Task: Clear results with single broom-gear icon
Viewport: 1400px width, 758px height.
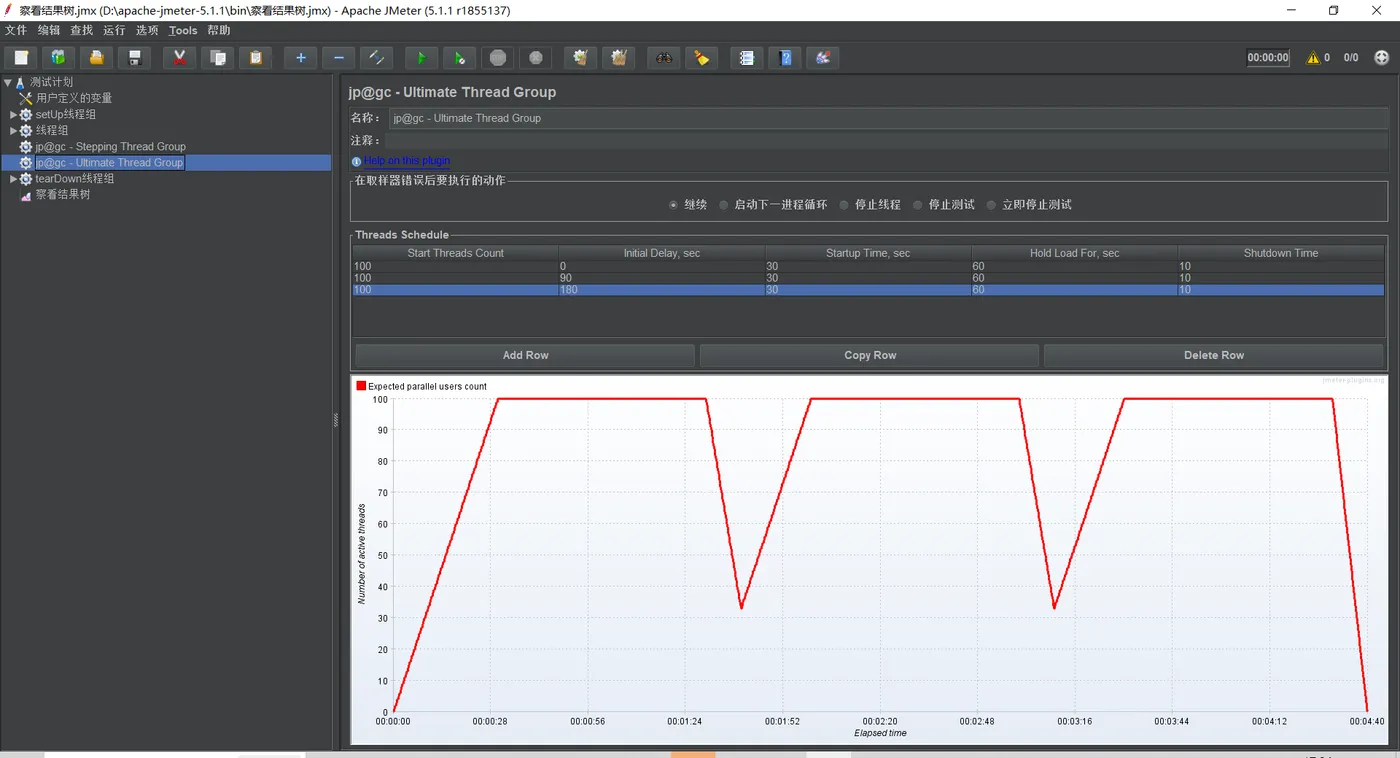Action: [580, 58]
